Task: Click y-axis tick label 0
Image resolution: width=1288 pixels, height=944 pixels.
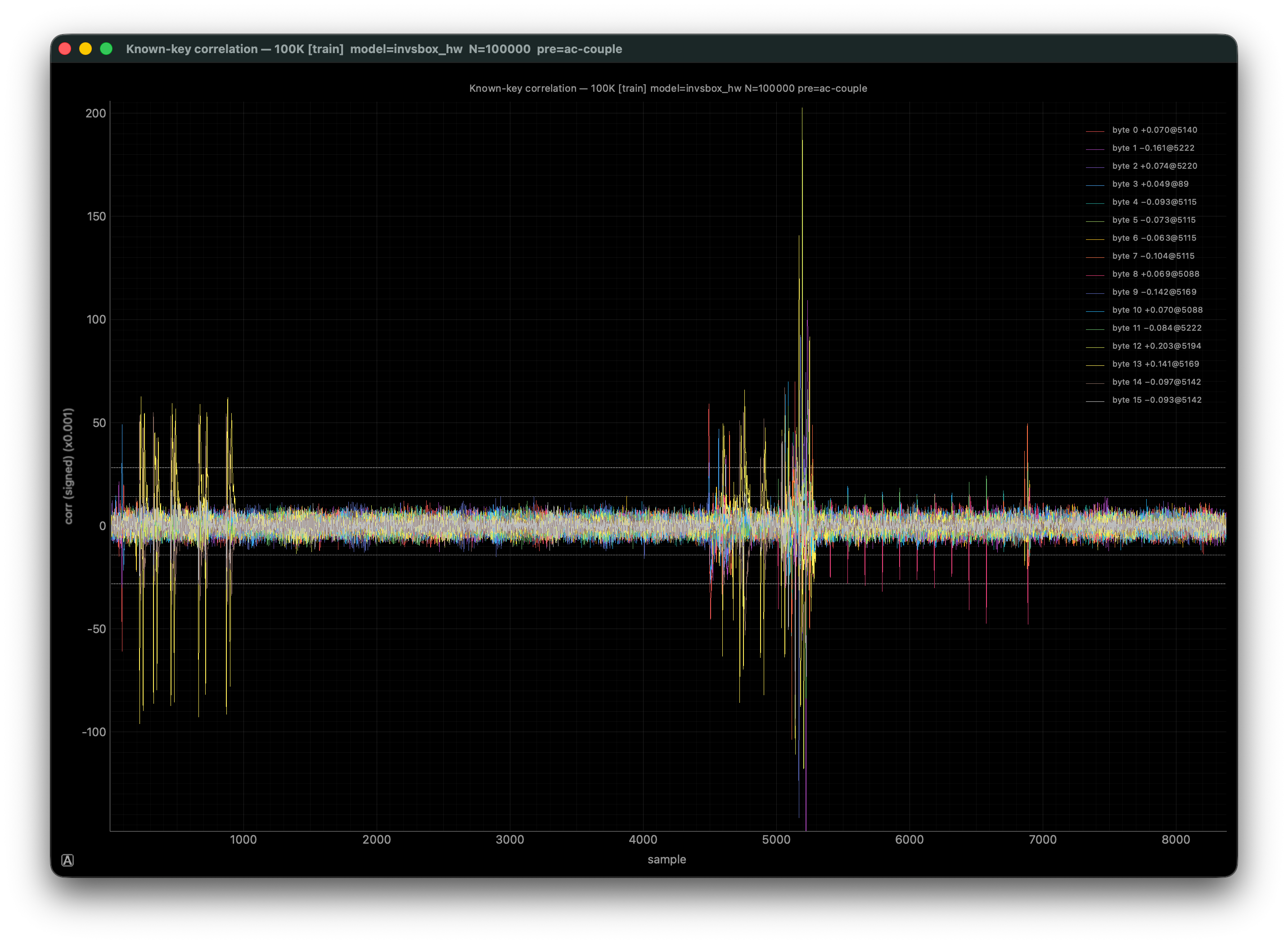Action: [103, 526]
